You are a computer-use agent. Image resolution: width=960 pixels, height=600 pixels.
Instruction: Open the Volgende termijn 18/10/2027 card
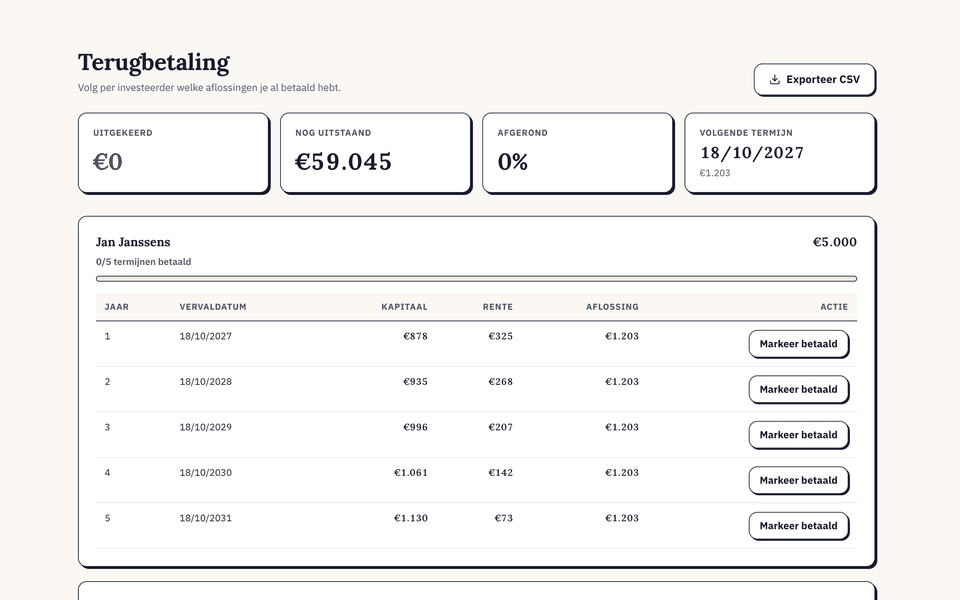point(779,152)
